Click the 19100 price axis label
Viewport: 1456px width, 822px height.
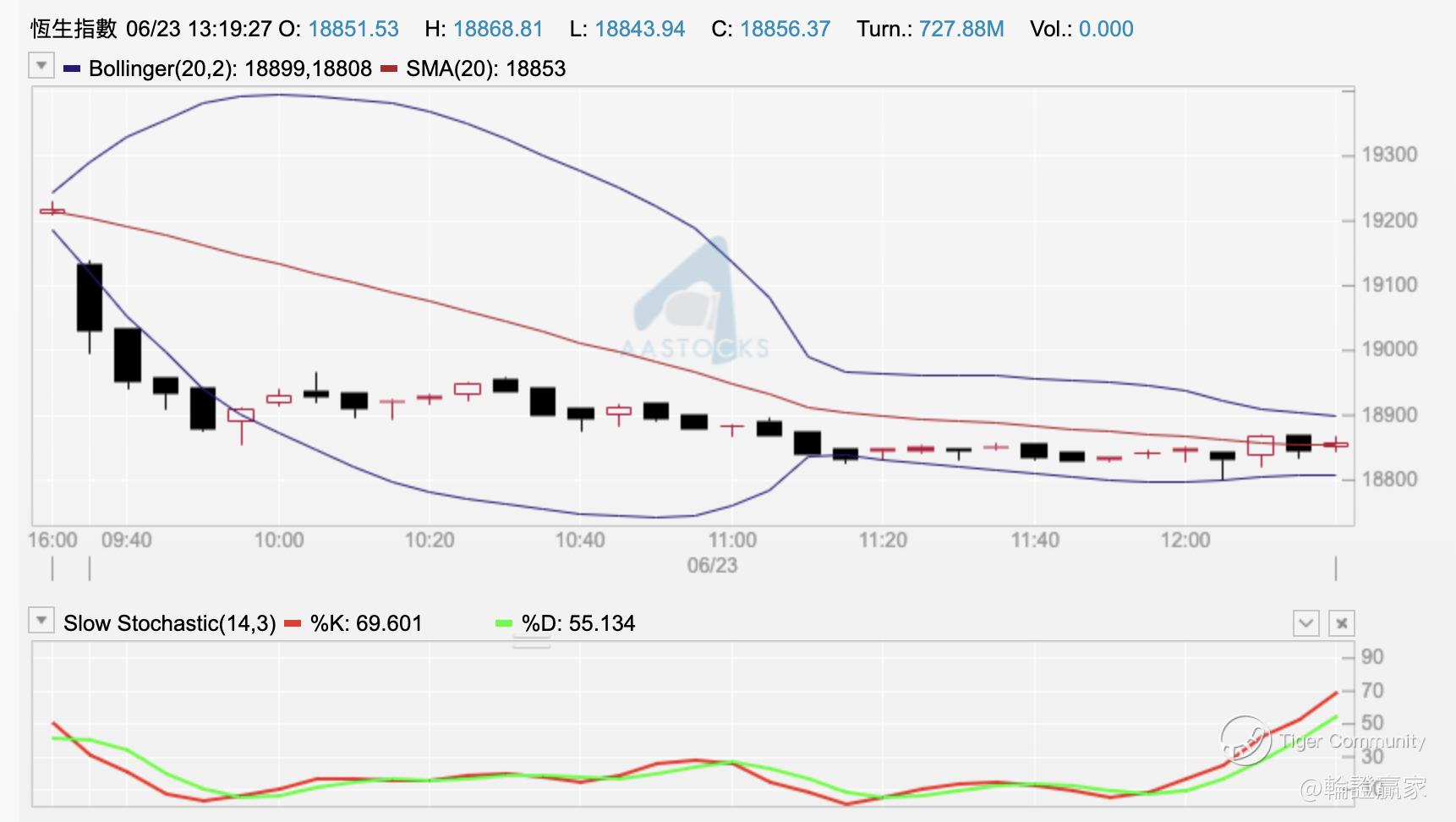1389,285
